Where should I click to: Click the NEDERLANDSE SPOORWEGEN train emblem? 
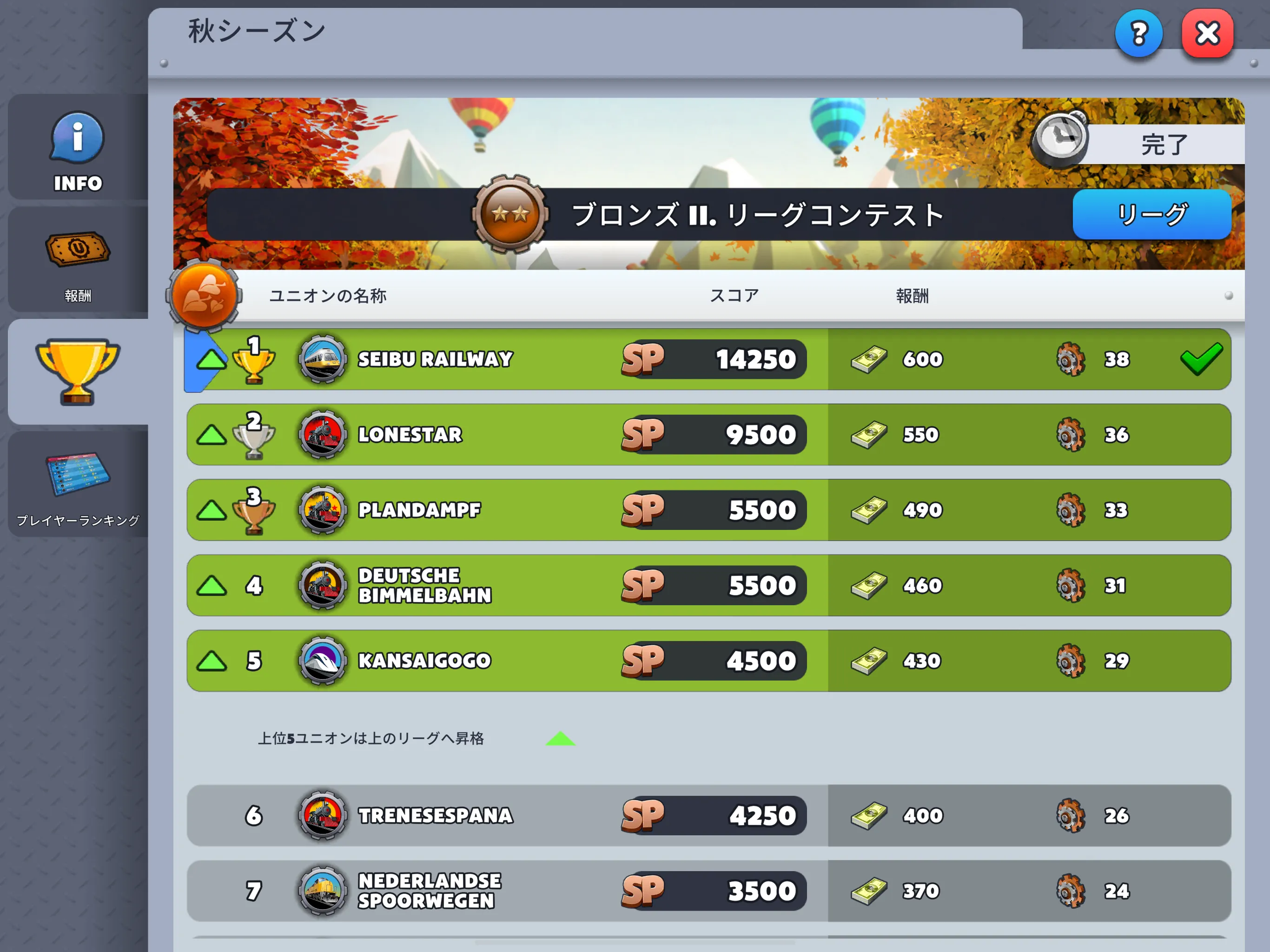pyautogui.click(x=323, y=891)
